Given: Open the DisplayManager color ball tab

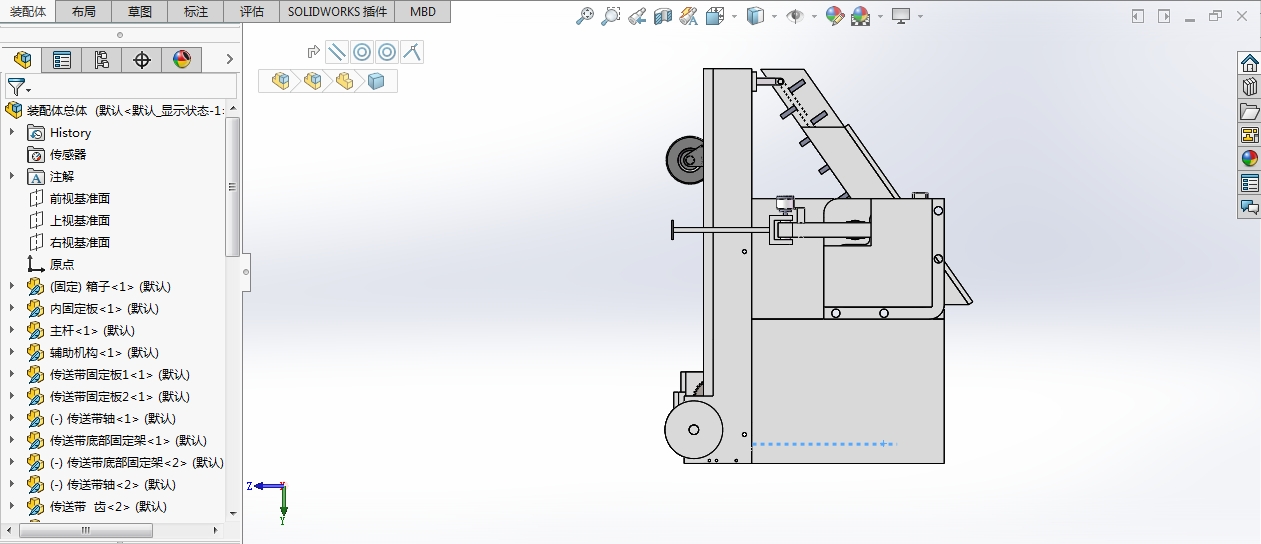Looking at the screenshot, I should 182,60.
